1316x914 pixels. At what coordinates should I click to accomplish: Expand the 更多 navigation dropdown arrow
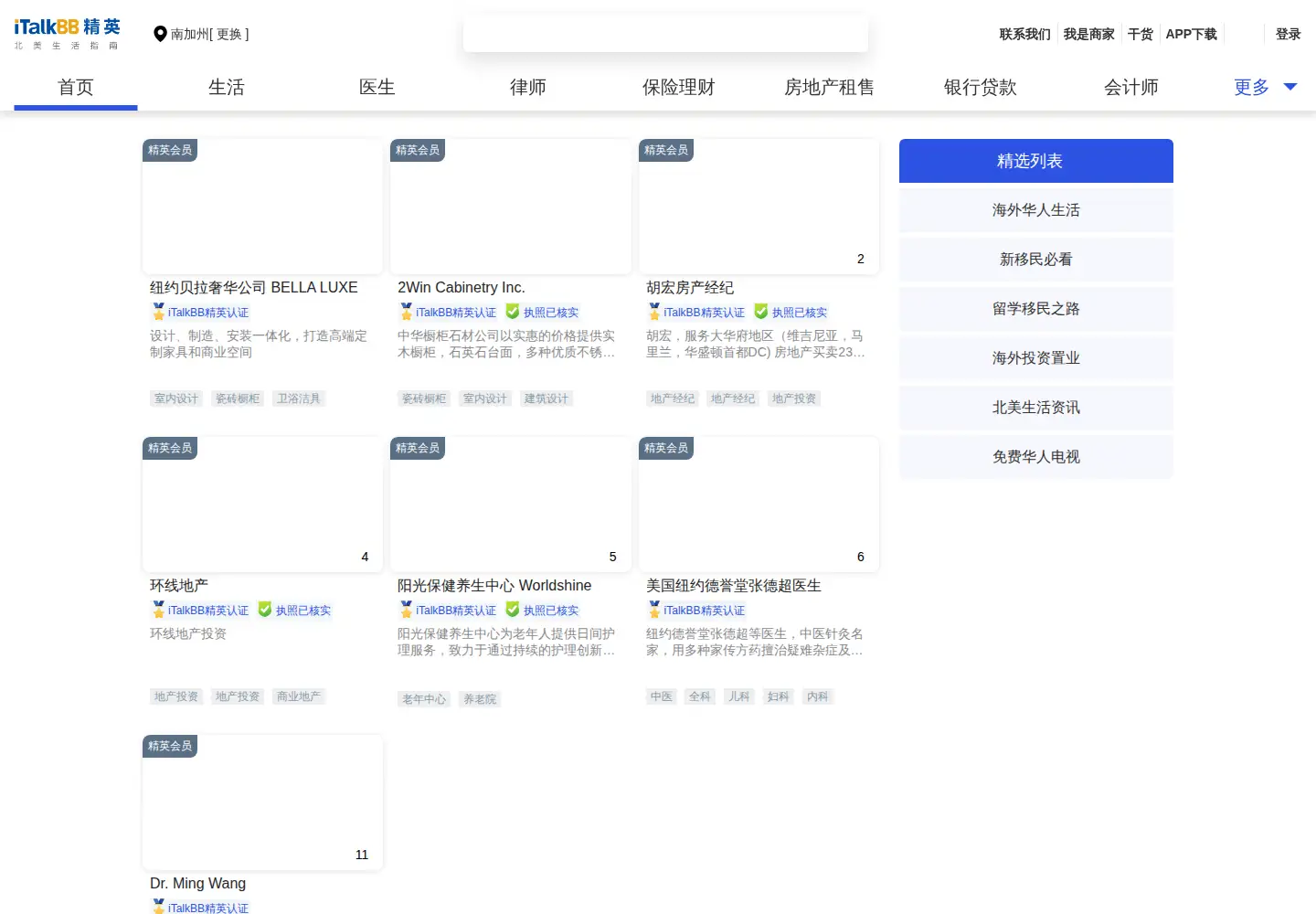[x=1290, y=87]
